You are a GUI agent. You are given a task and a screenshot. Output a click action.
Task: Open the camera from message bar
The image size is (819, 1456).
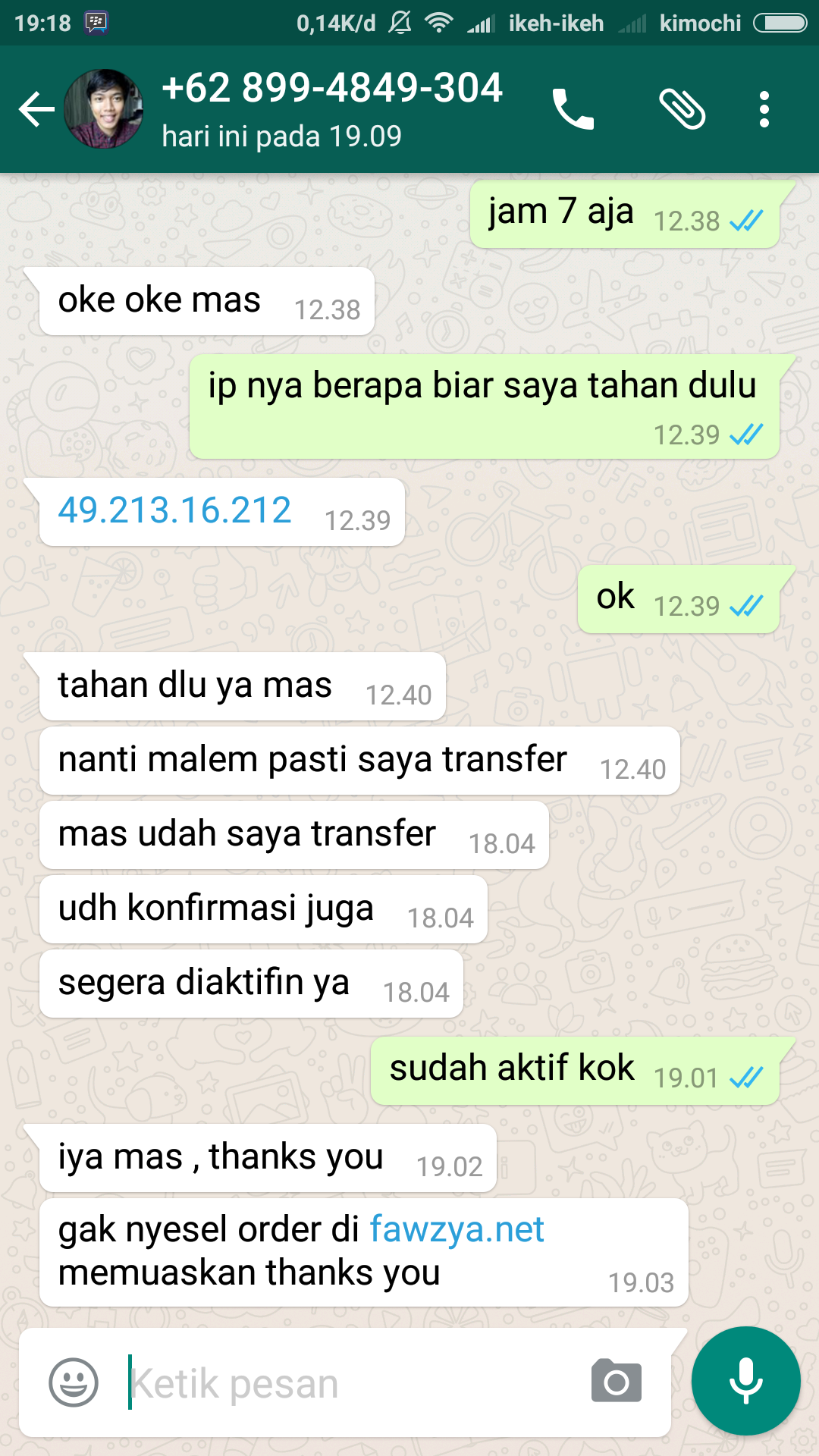point(617,1381)
